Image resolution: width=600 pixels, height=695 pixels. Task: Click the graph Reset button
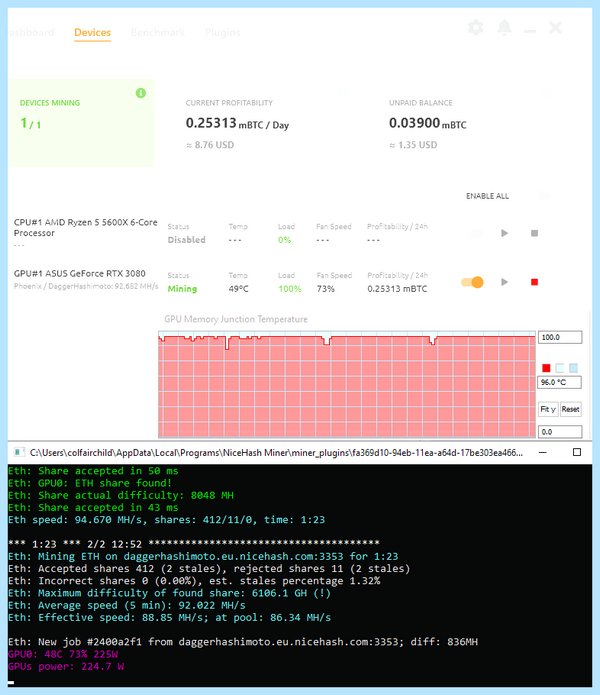(570, 409)
